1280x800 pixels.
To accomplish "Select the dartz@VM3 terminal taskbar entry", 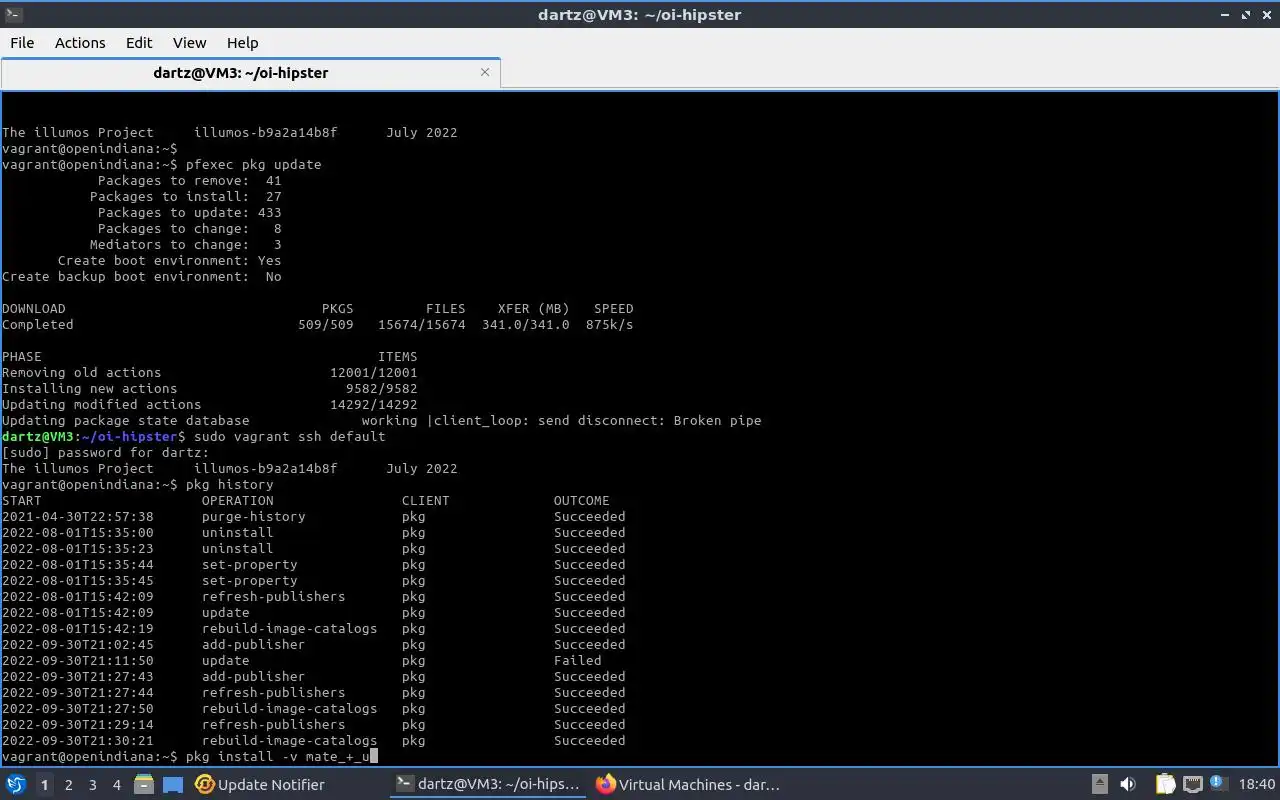I will [487, 784].
